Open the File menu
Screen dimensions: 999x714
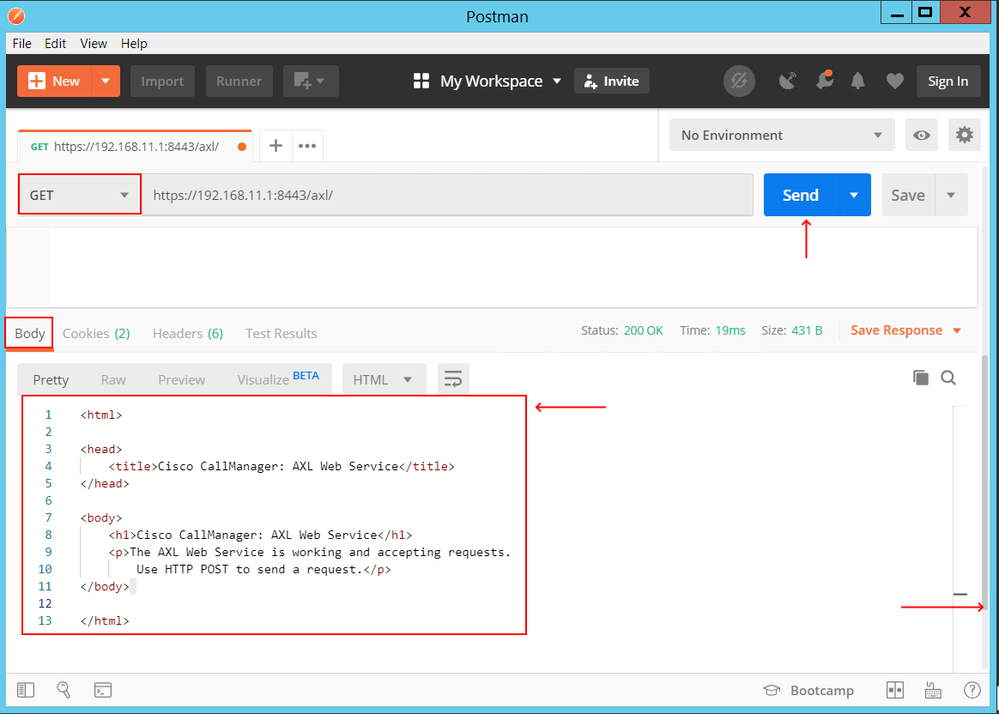coord(22,43)
